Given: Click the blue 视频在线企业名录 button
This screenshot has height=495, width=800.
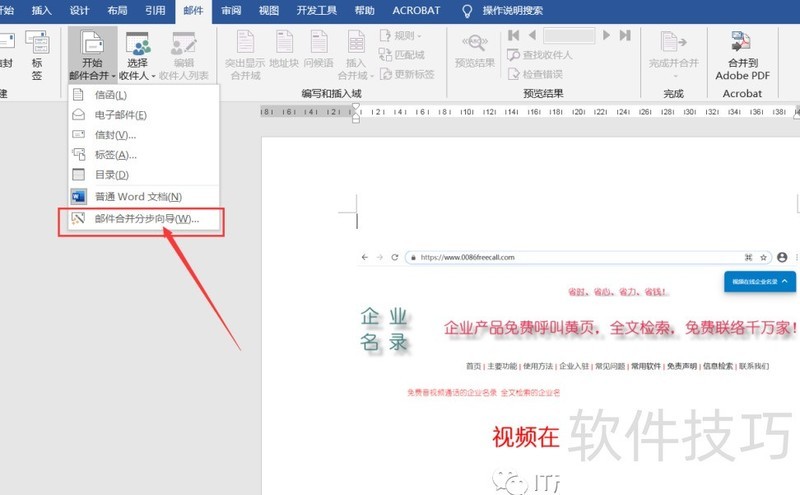Looking at the screenshot, I should point(760,281).
